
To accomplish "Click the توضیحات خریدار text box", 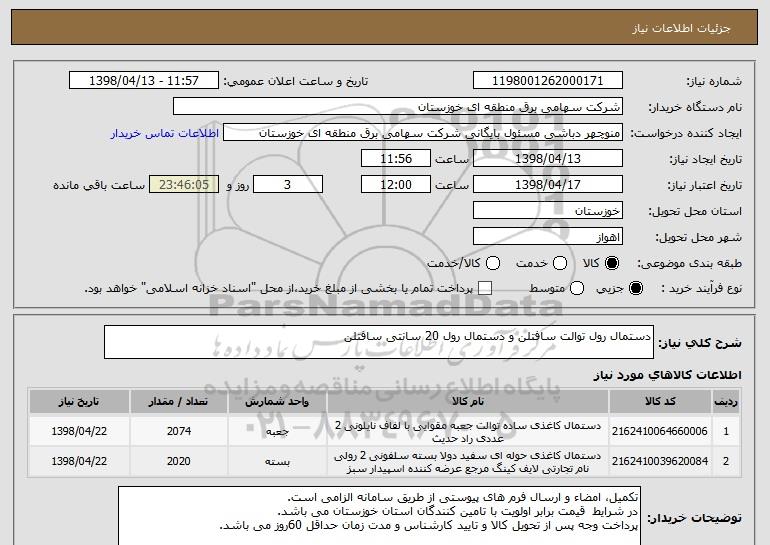I will click(x=379, y=516).
